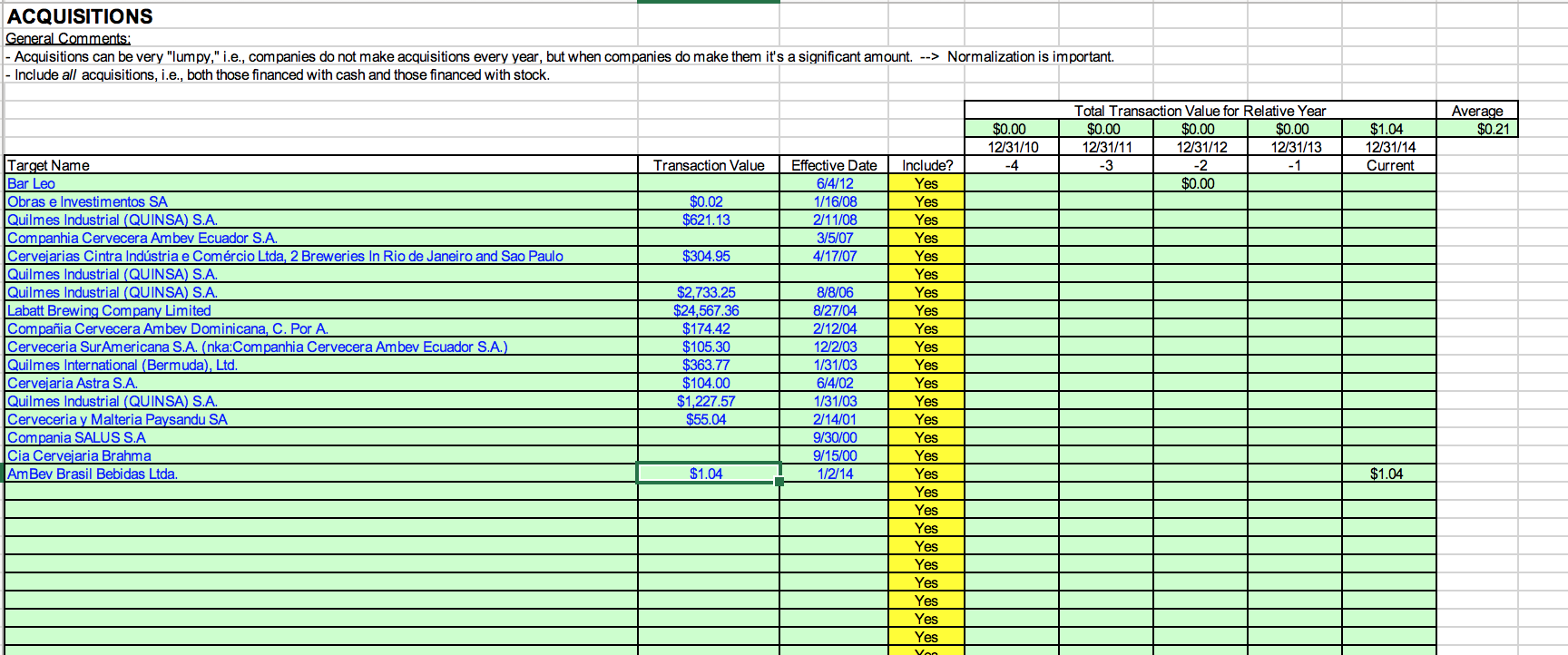Select the 3/5/07 effective date
The image size is (1568, 655).
tap(835, 238)
